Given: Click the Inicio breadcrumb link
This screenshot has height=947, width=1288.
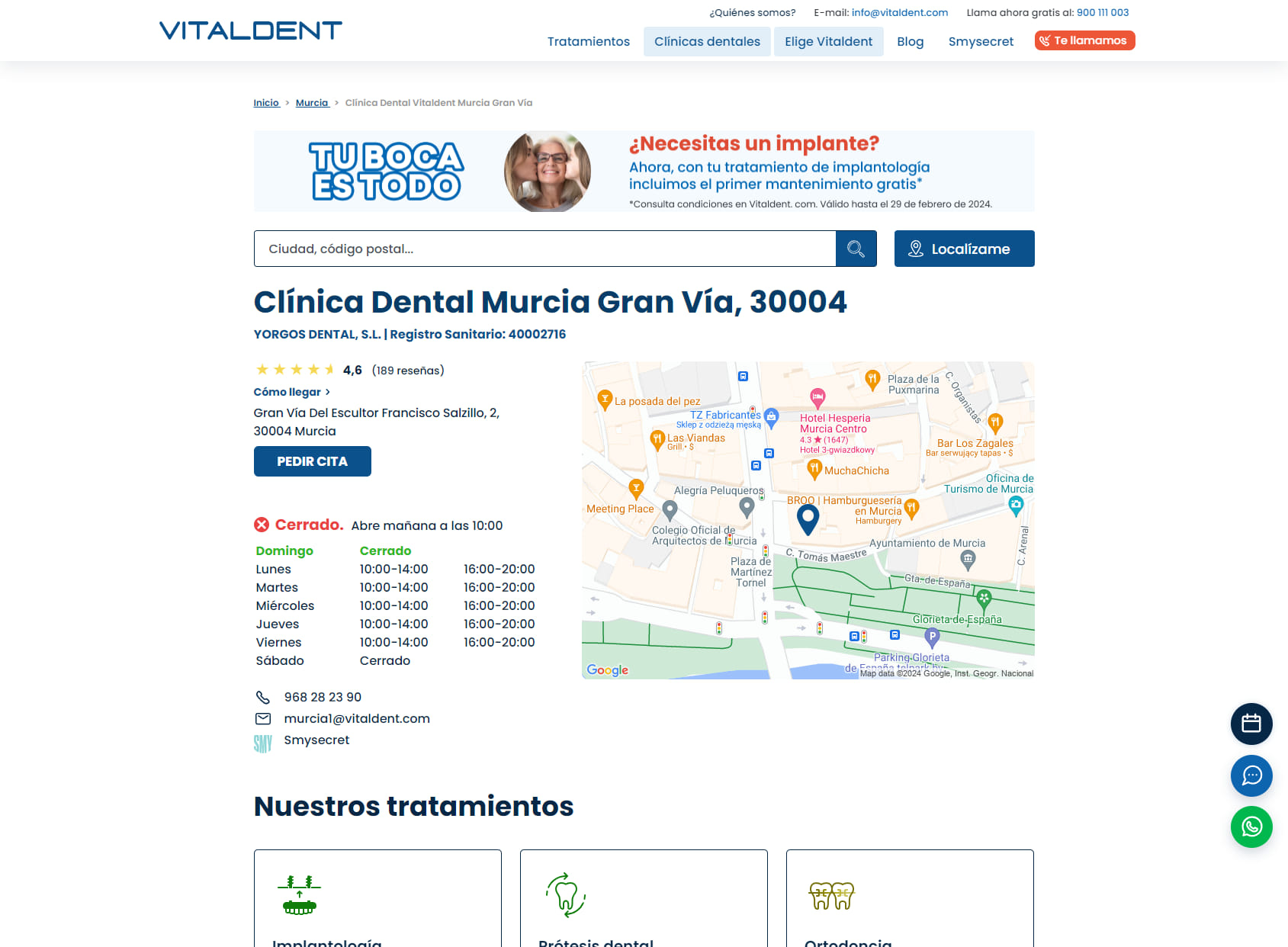Looking at the screenshot, I should pos(266,103).
